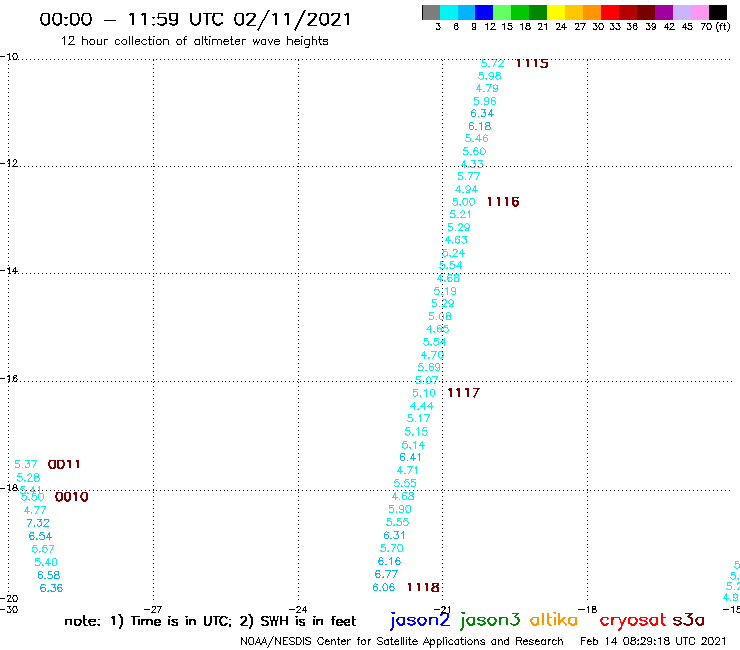
Task: Select the lavender 45 ft legend swatch
Action: click(681, 12)
